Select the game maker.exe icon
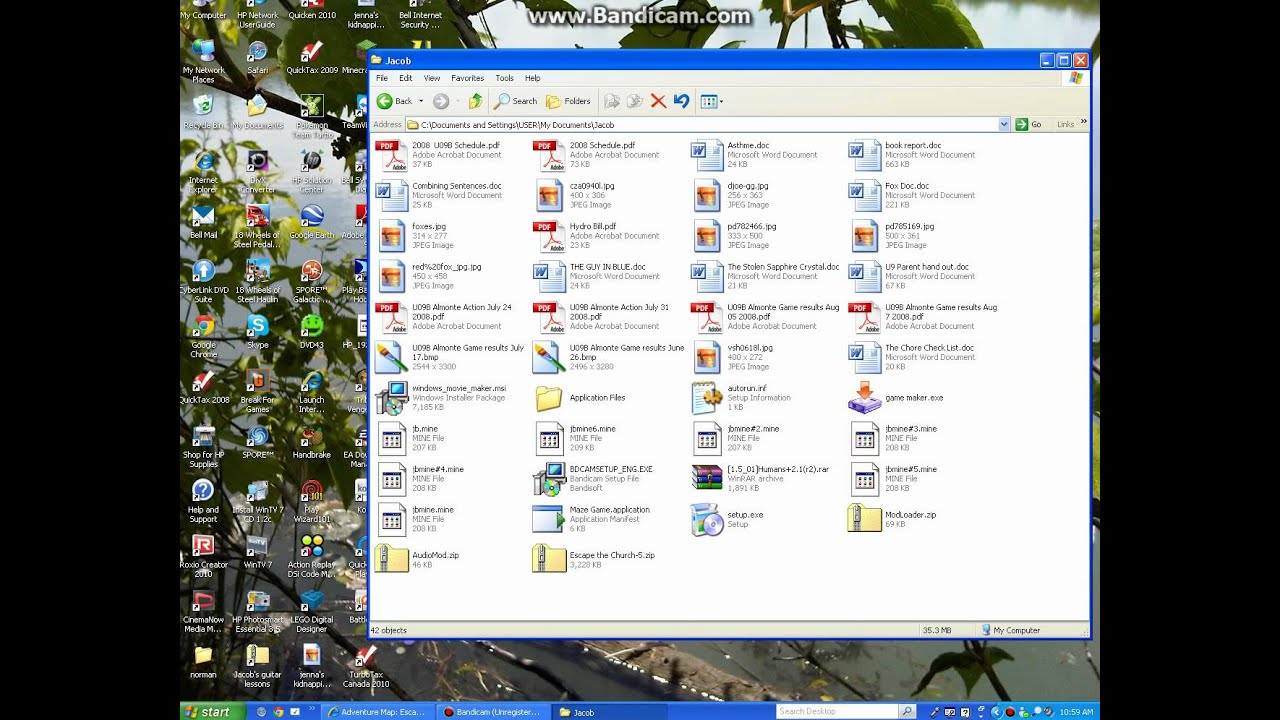Screen dimensions: 1280x720 [x=864, y=398]
